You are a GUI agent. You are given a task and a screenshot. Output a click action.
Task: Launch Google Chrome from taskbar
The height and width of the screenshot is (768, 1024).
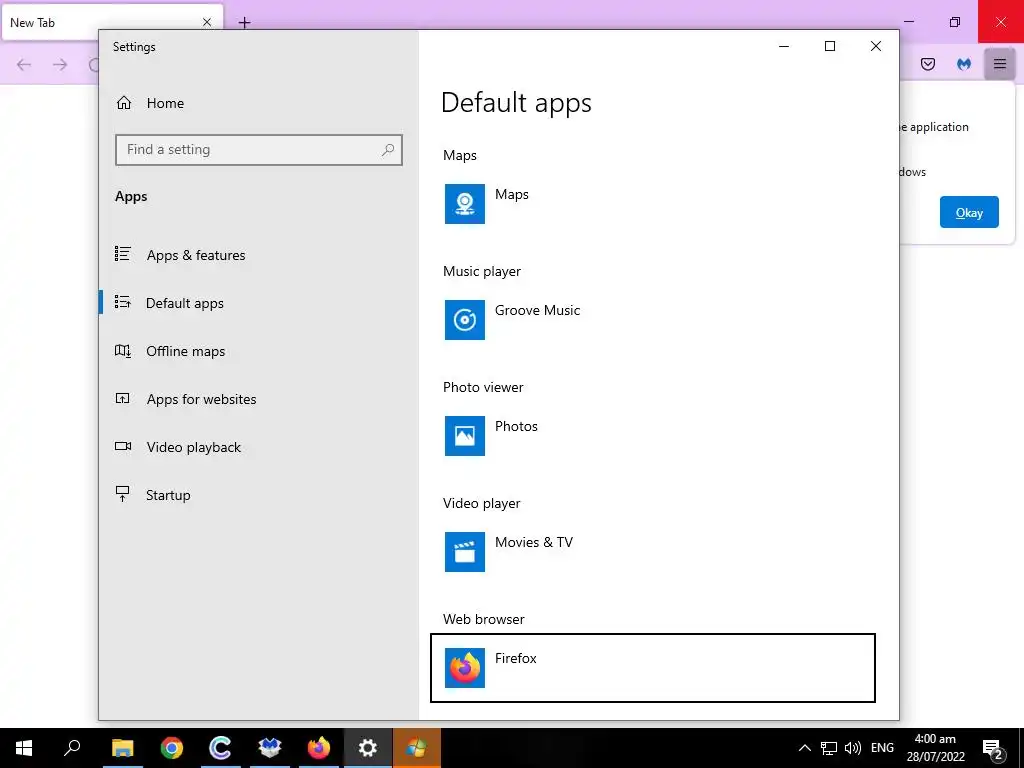click(172, 748)
